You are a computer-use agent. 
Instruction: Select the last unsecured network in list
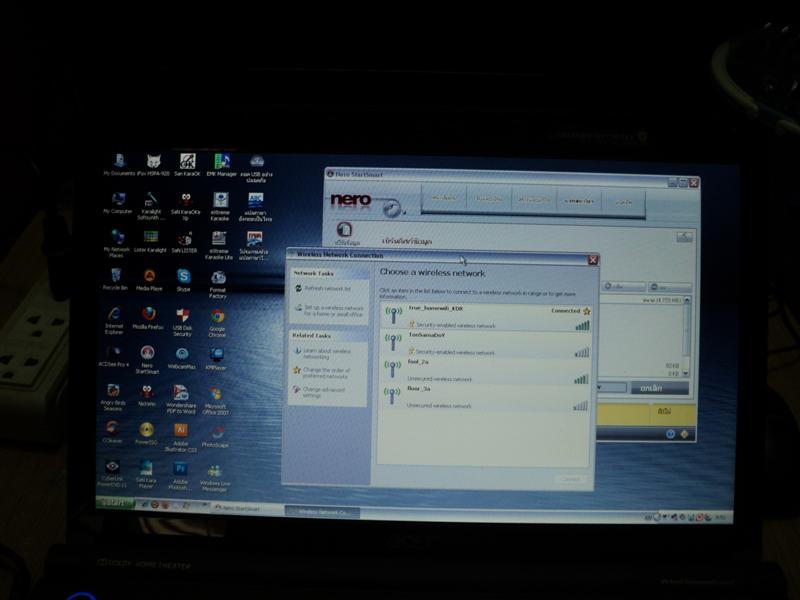coord(484,397)
